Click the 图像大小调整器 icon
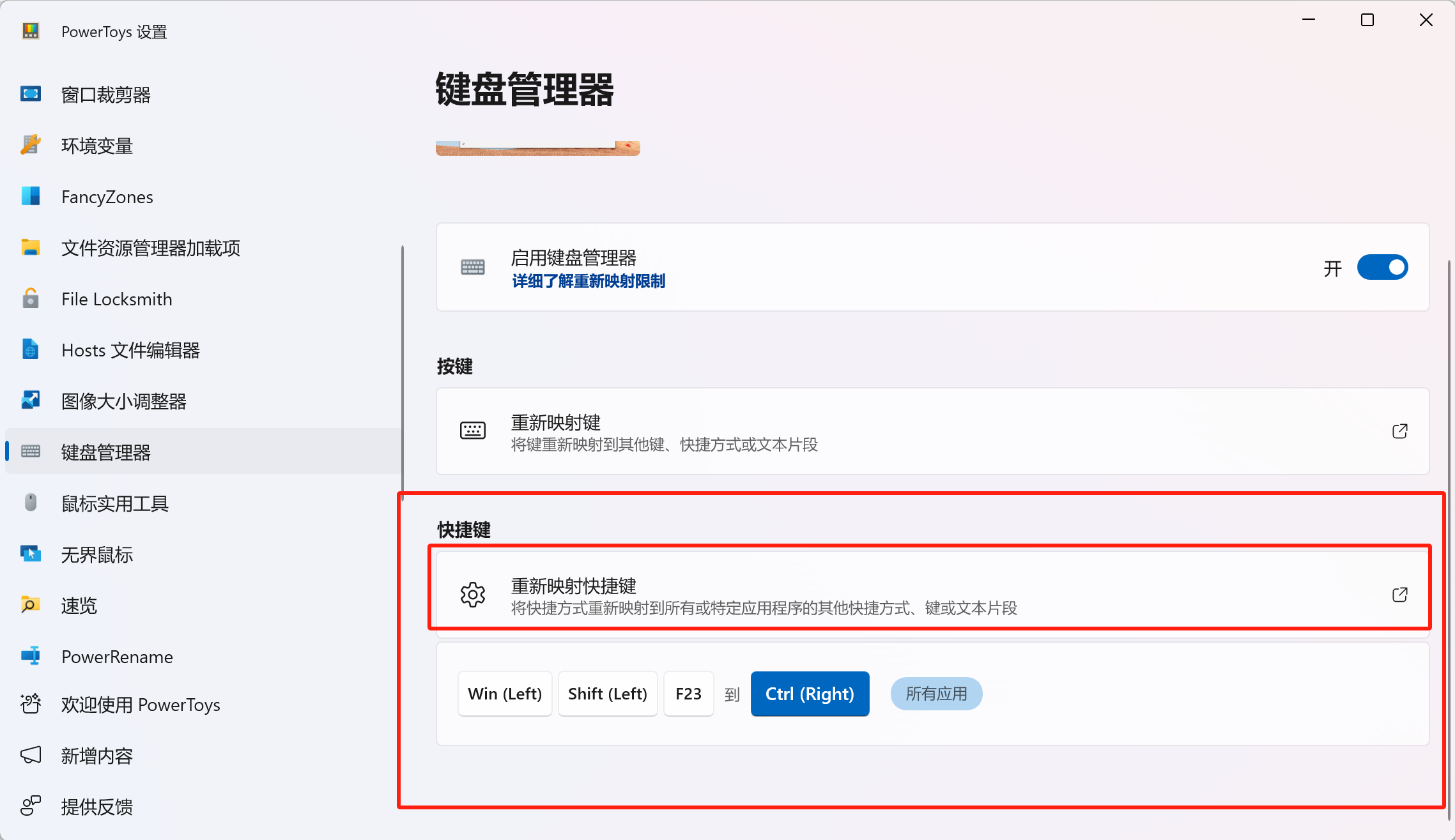Screen dimensions: 1455x840 (31, 401)
